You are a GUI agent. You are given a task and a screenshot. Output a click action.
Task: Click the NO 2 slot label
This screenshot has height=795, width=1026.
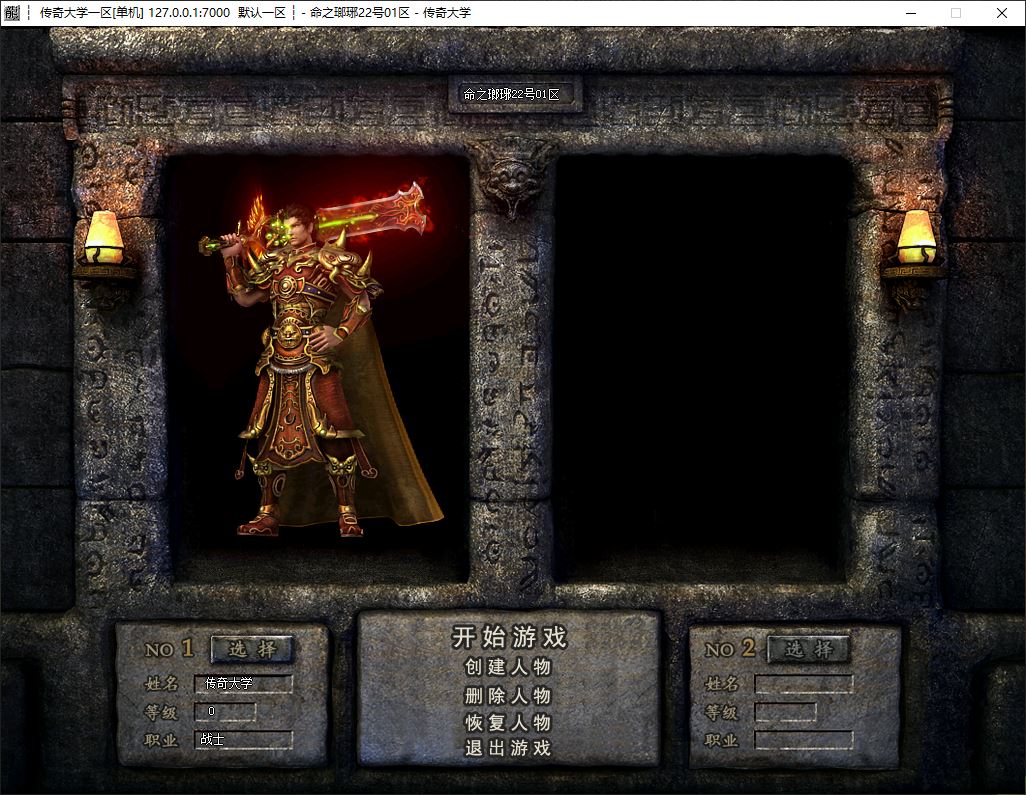tap(730, 648)
